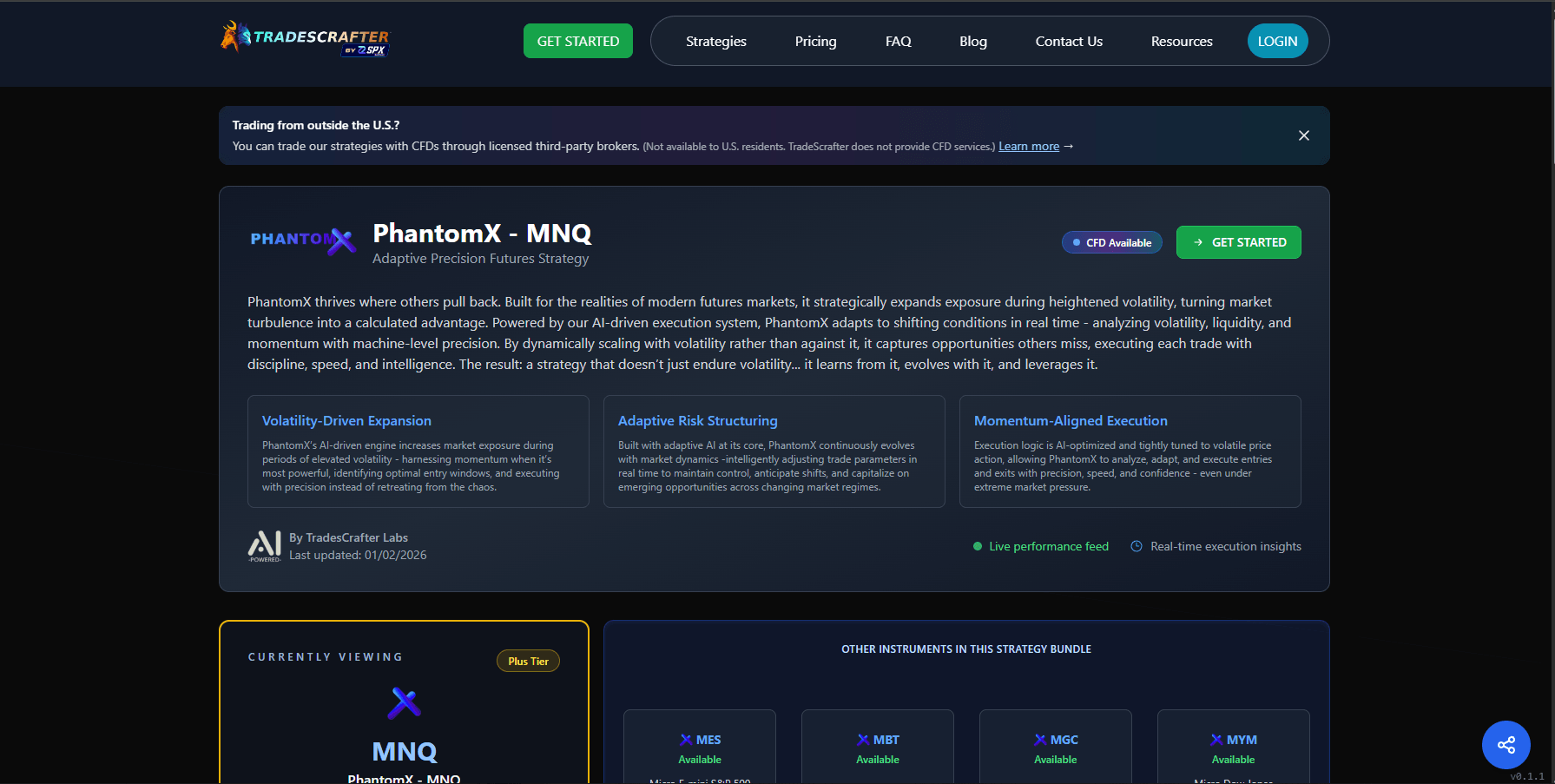Open the MBT instrument card
Screen dimensions: 1555x784
[878, 747]
